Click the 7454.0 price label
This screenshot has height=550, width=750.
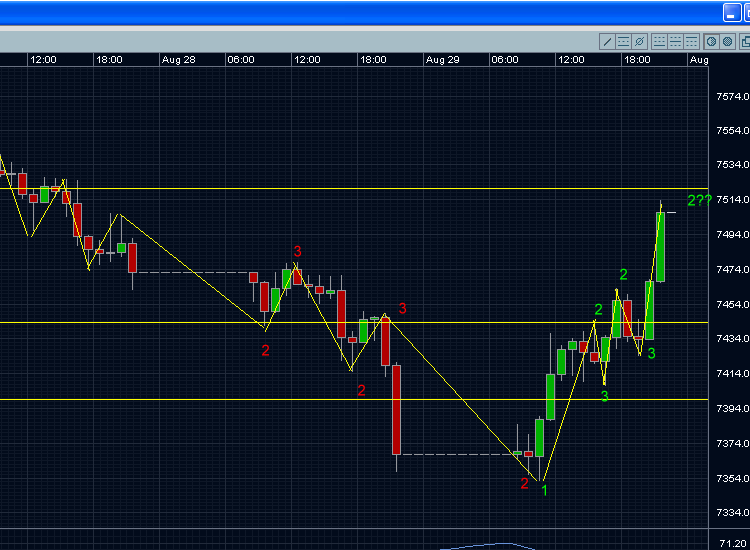(732, 304)
